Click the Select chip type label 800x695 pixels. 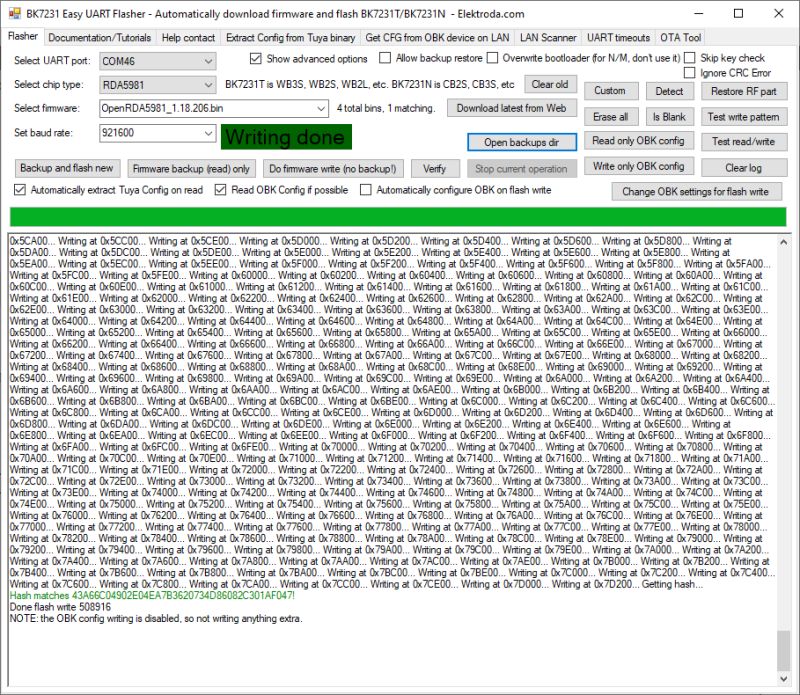48,85
